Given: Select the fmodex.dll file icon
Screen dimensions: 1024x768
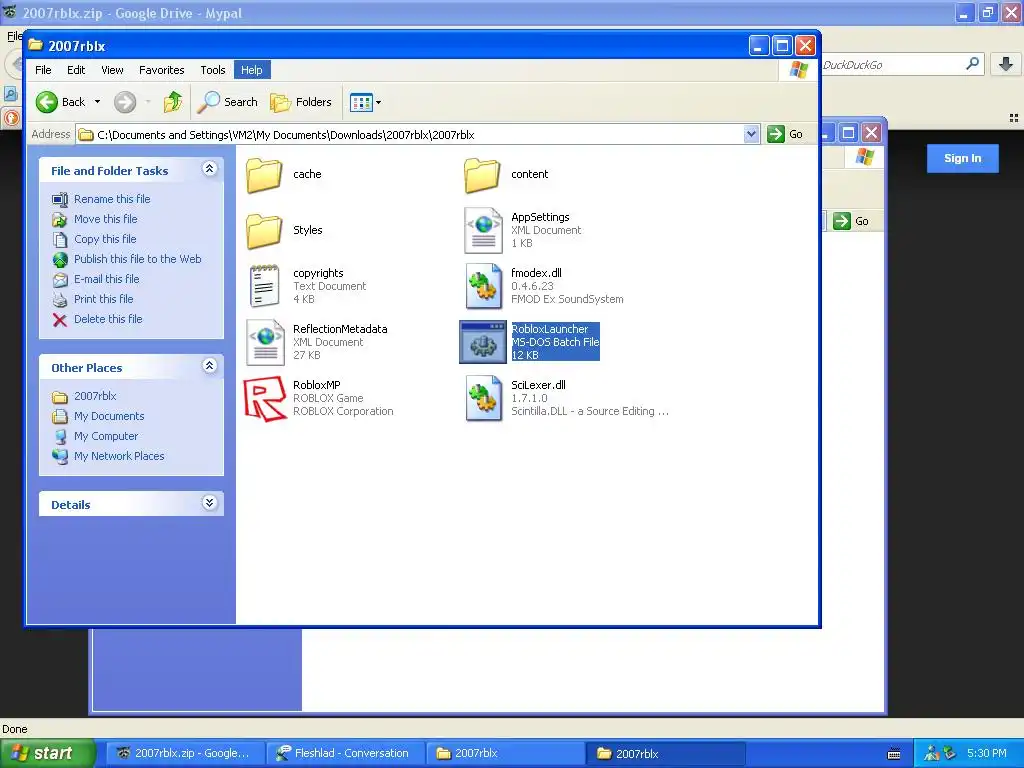Looking at the screenshot, I should pyautogui.click(x=483, y=286).
